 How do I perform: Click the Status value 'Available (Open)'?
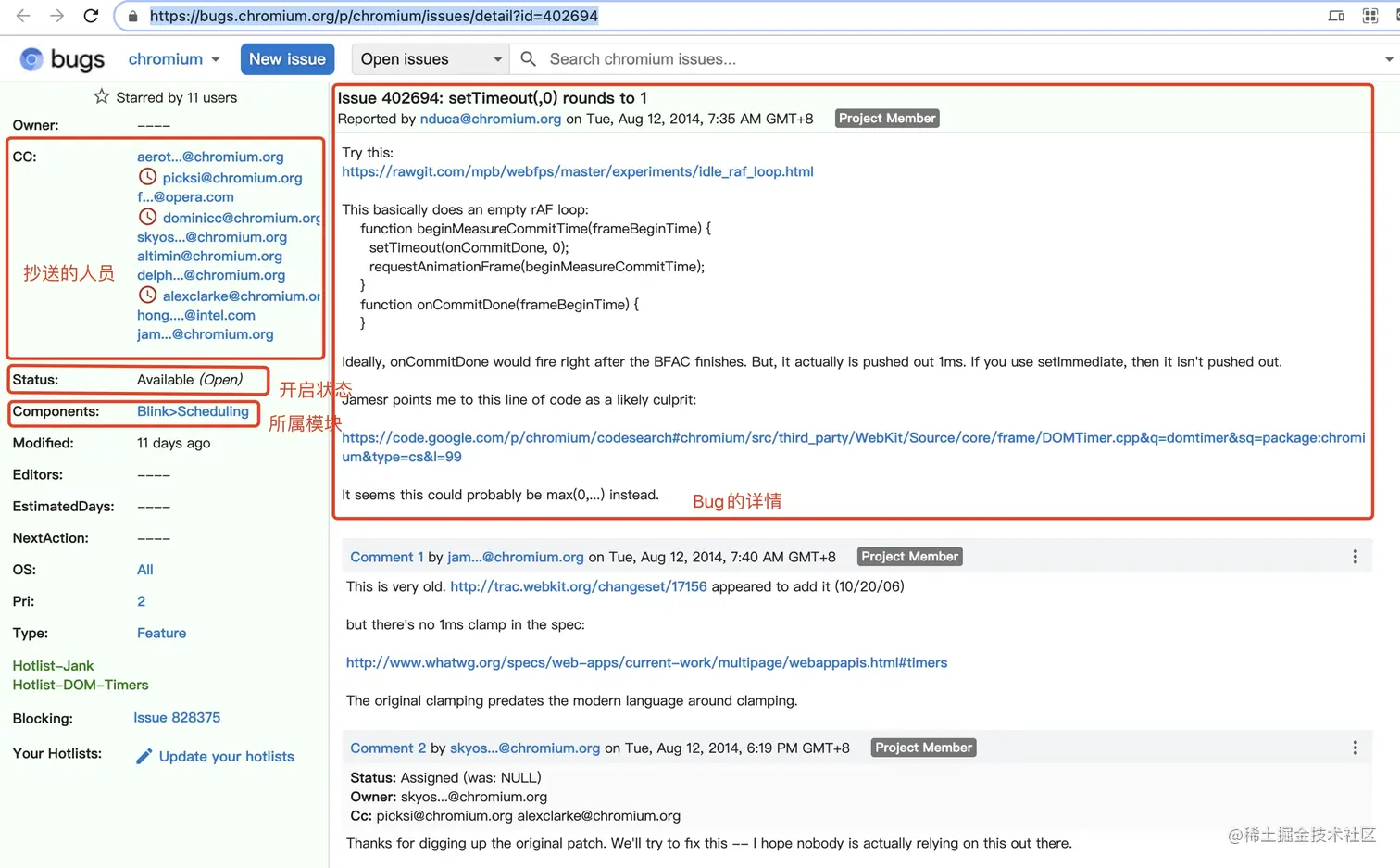(x=190, y=380)
